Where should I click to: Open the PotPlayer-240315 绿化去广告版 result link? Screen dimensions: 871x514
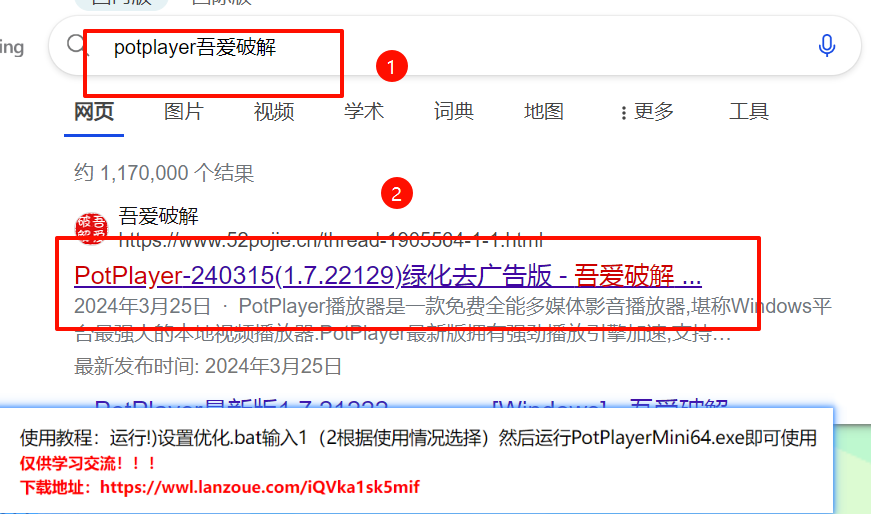pyautogui.click(x=388, y=276)
